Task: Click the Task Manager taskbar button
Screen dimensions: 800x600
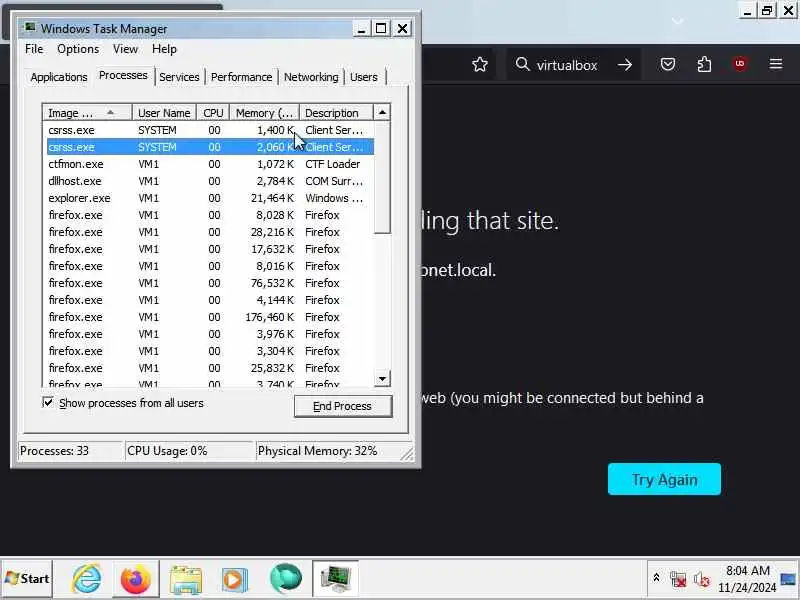Action: 335,579
